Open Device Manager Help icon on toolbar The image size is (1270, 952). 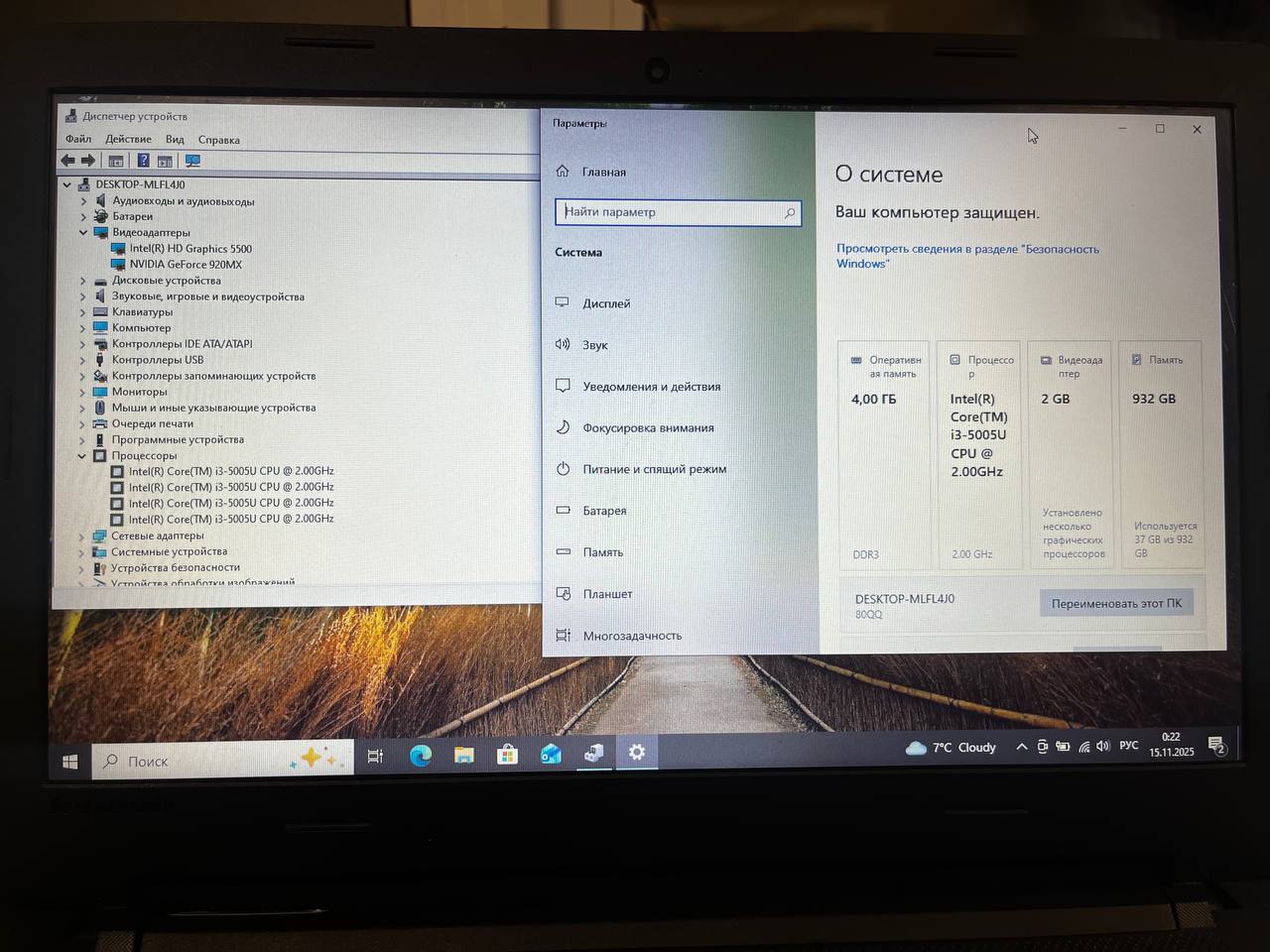tap(144, 160)
